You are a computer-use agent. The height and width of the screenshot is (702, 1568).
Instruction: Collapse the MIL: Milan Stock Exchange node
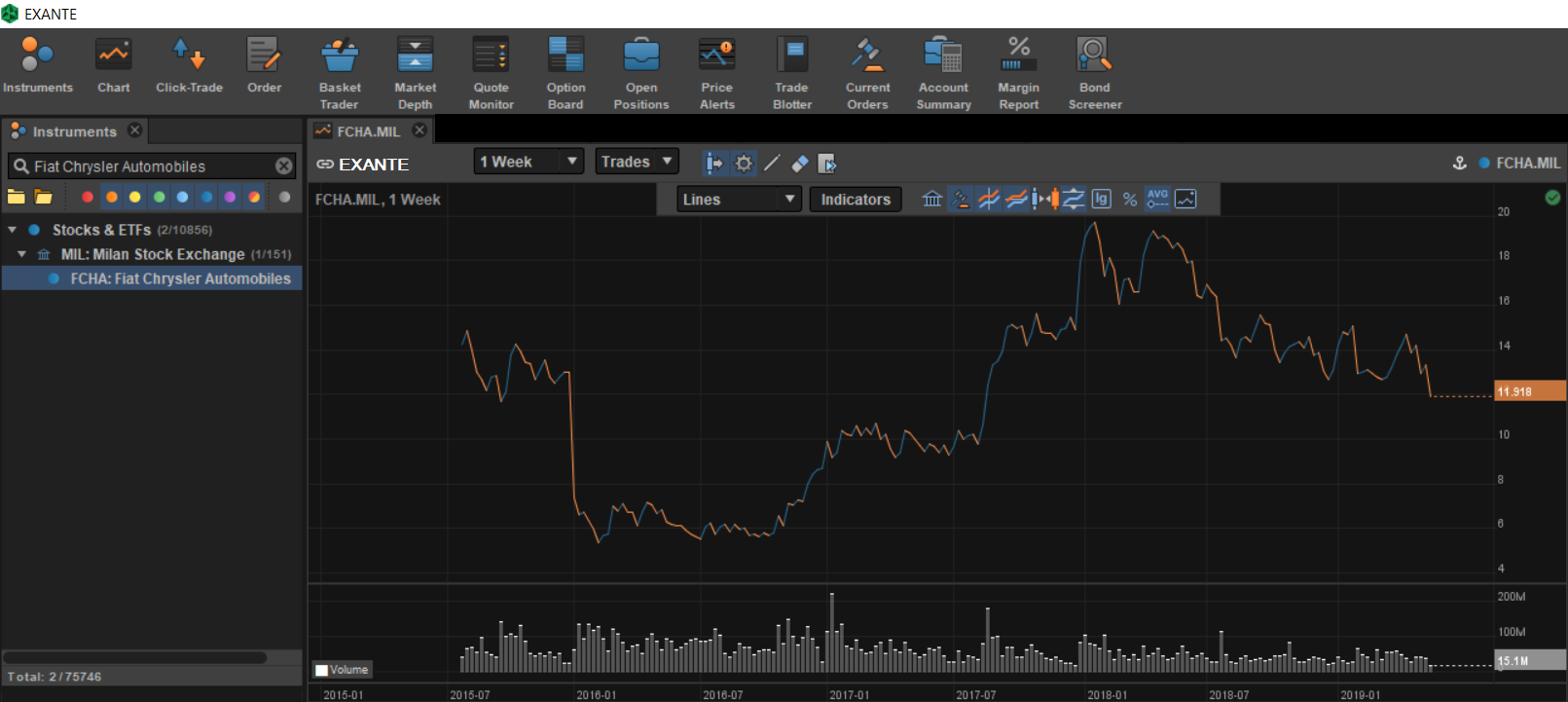(22, 254)
